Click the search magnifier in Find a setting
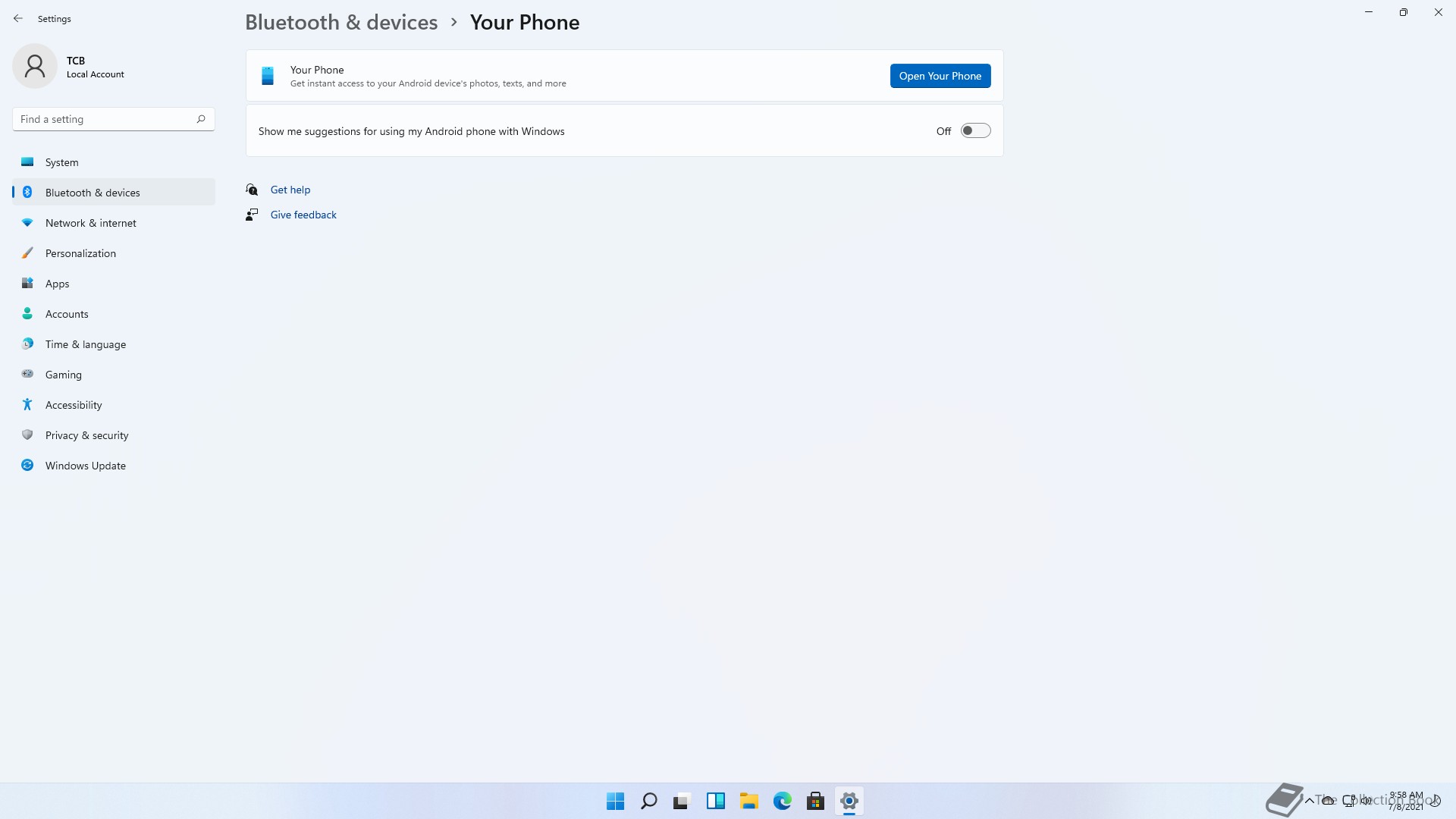 pyautogui.click(x=201, y=119)
